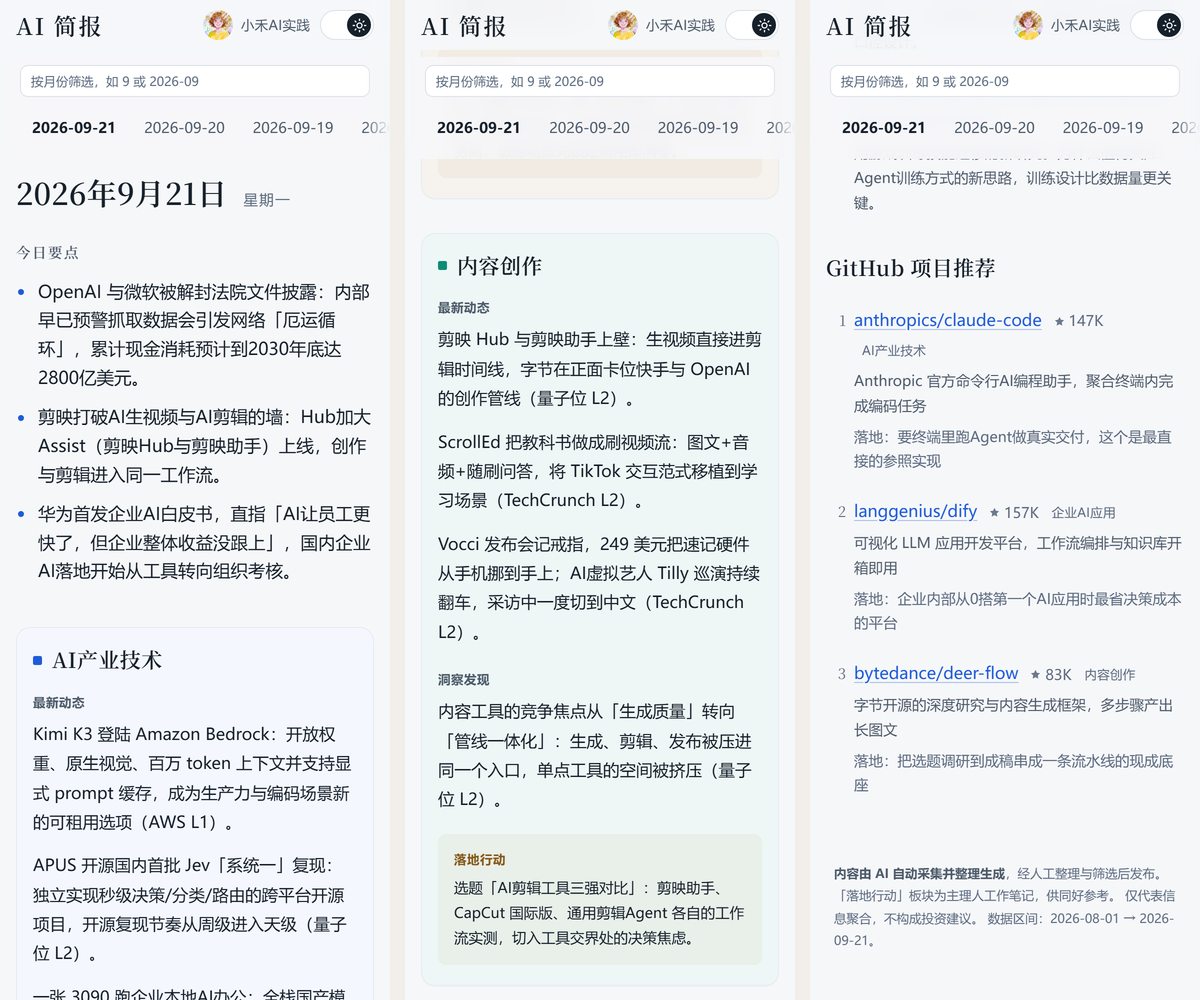Select the 2026-09-21 tab in the 今日要点 panel

point(74,128)
